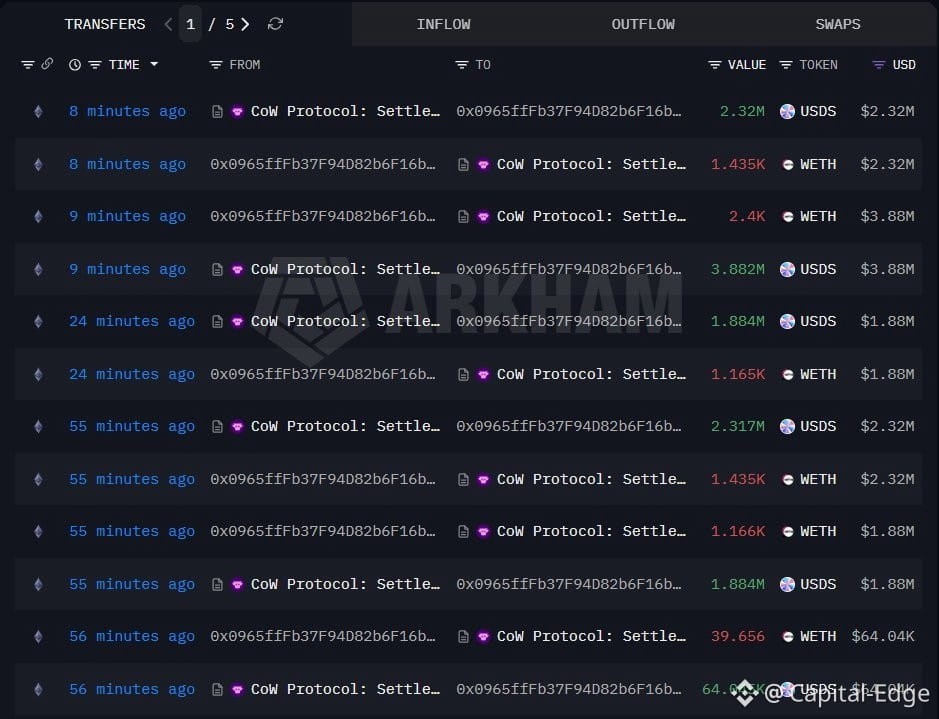Click the value 2.4K
This screenshot has height=719, width=939.
coord(747,216)
